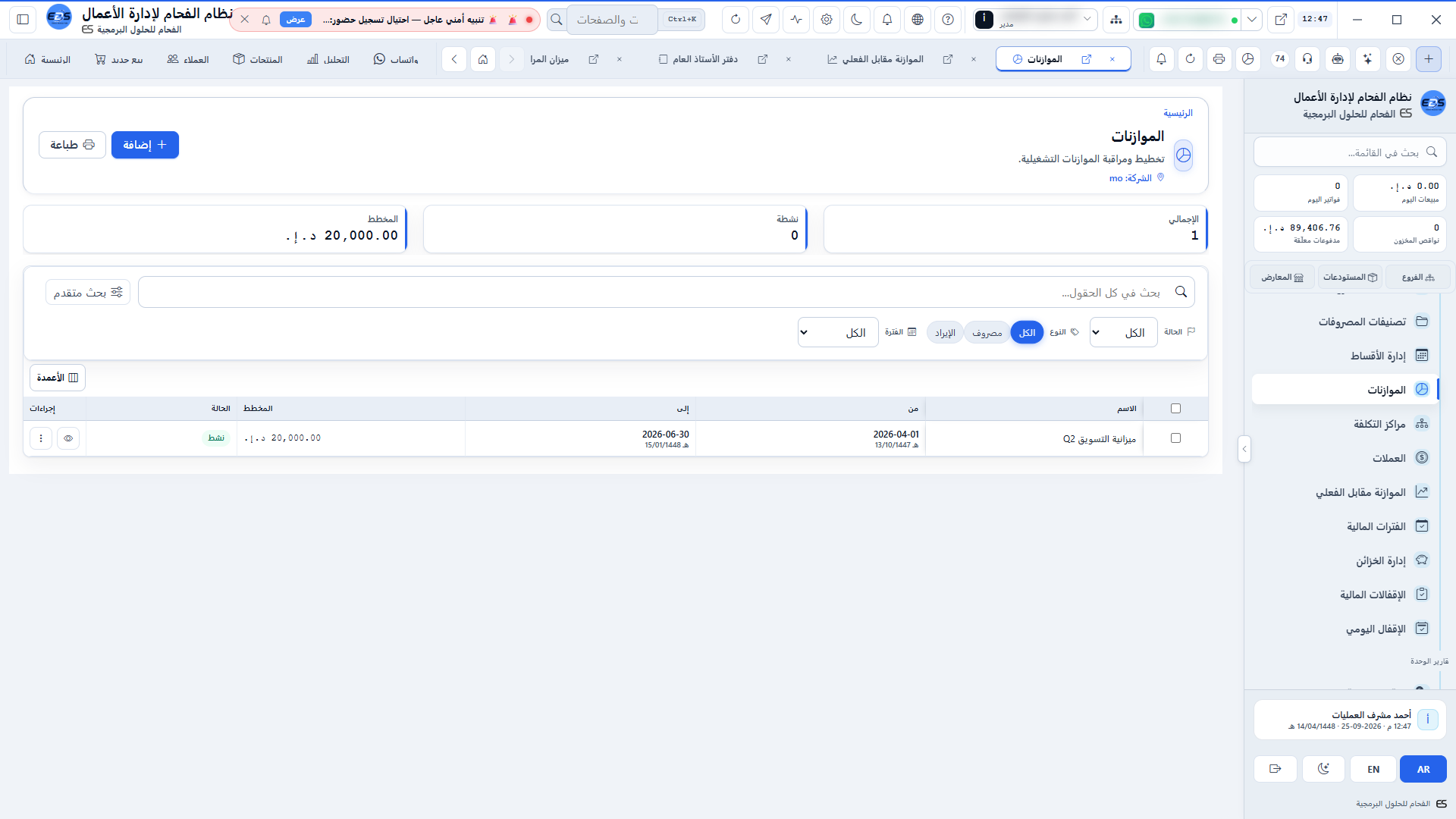Click the notifications counter showing 74
The height and width of the screenshot is (819, 1456).
1280,59
